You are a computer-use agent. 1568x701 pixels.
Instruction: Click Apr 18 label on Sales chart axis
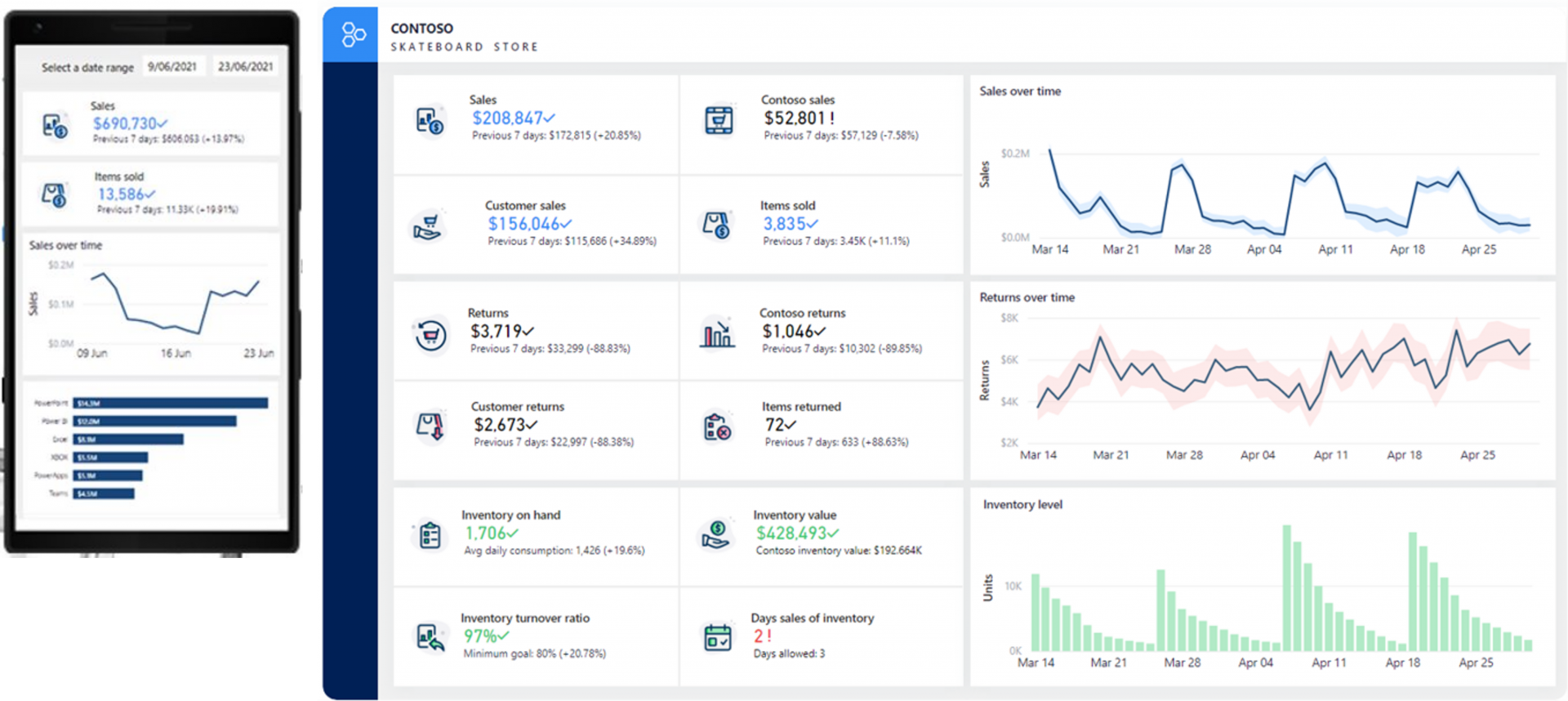(x=1407, y=249)
